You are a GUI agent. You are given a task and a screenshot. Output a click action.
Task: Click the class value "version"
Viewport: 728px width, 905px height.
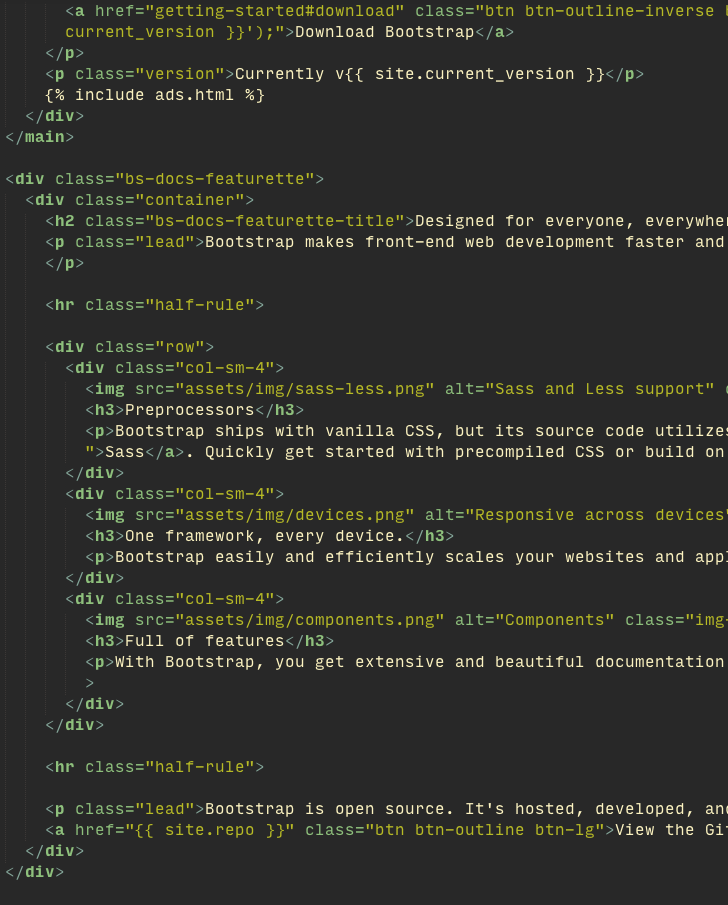pos(180,74)
